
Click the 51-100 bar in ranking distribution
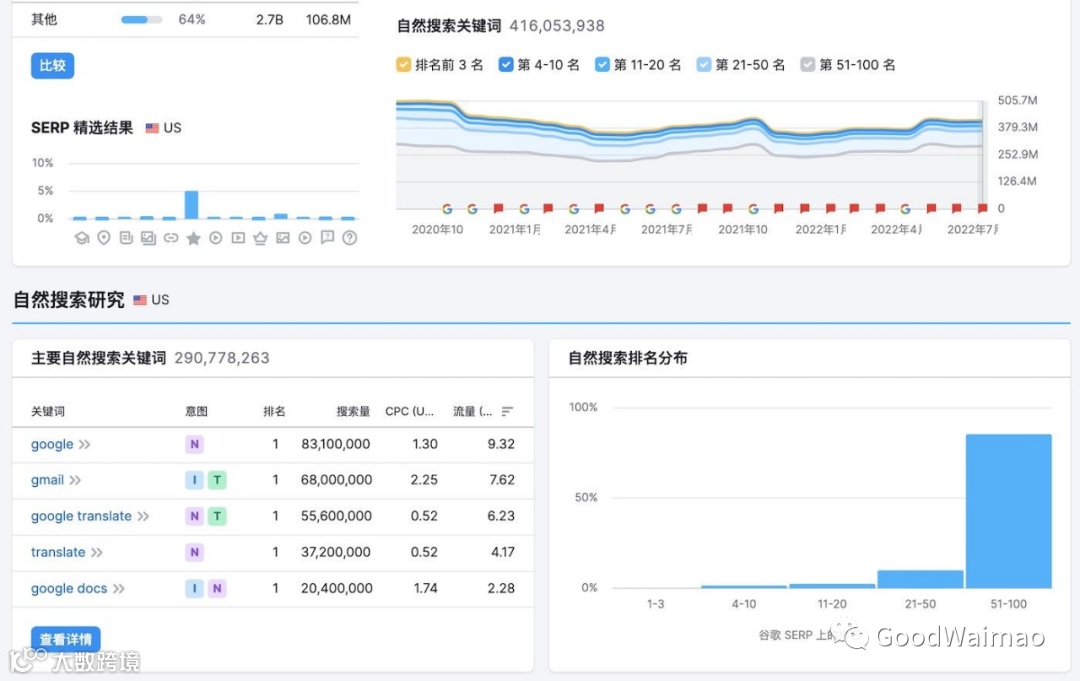(x=1008, y=511)
